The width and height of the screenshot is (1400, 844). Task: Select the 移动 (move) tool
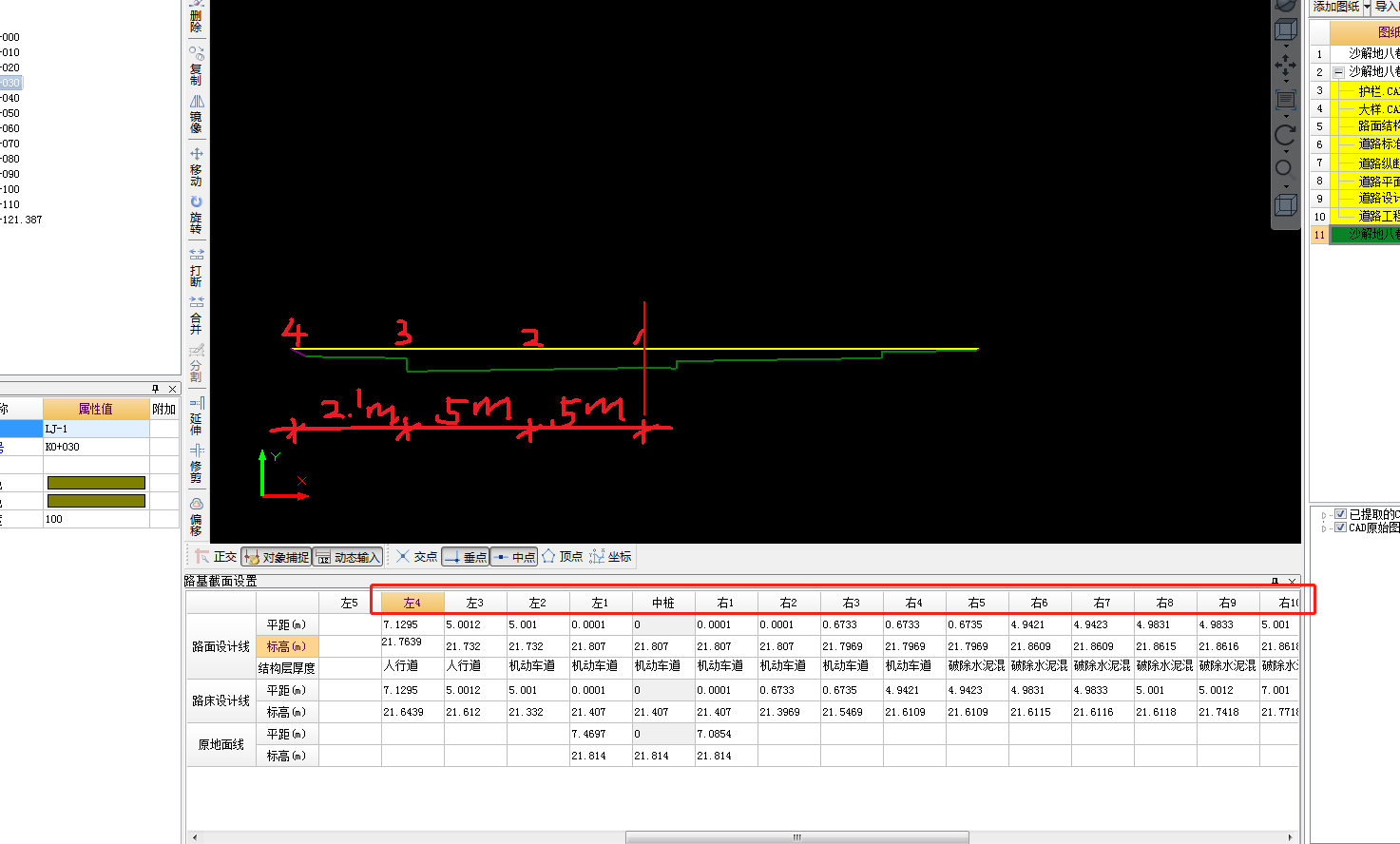(x=196, y=166)
